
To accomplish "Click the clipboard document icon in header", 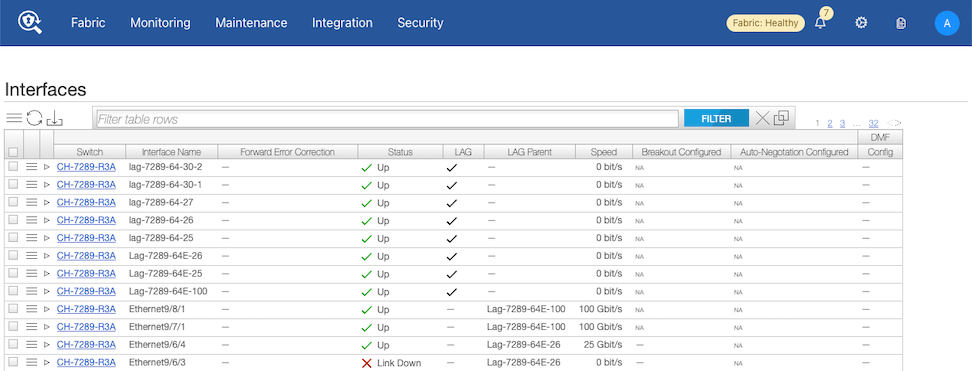I will (901, 23).
